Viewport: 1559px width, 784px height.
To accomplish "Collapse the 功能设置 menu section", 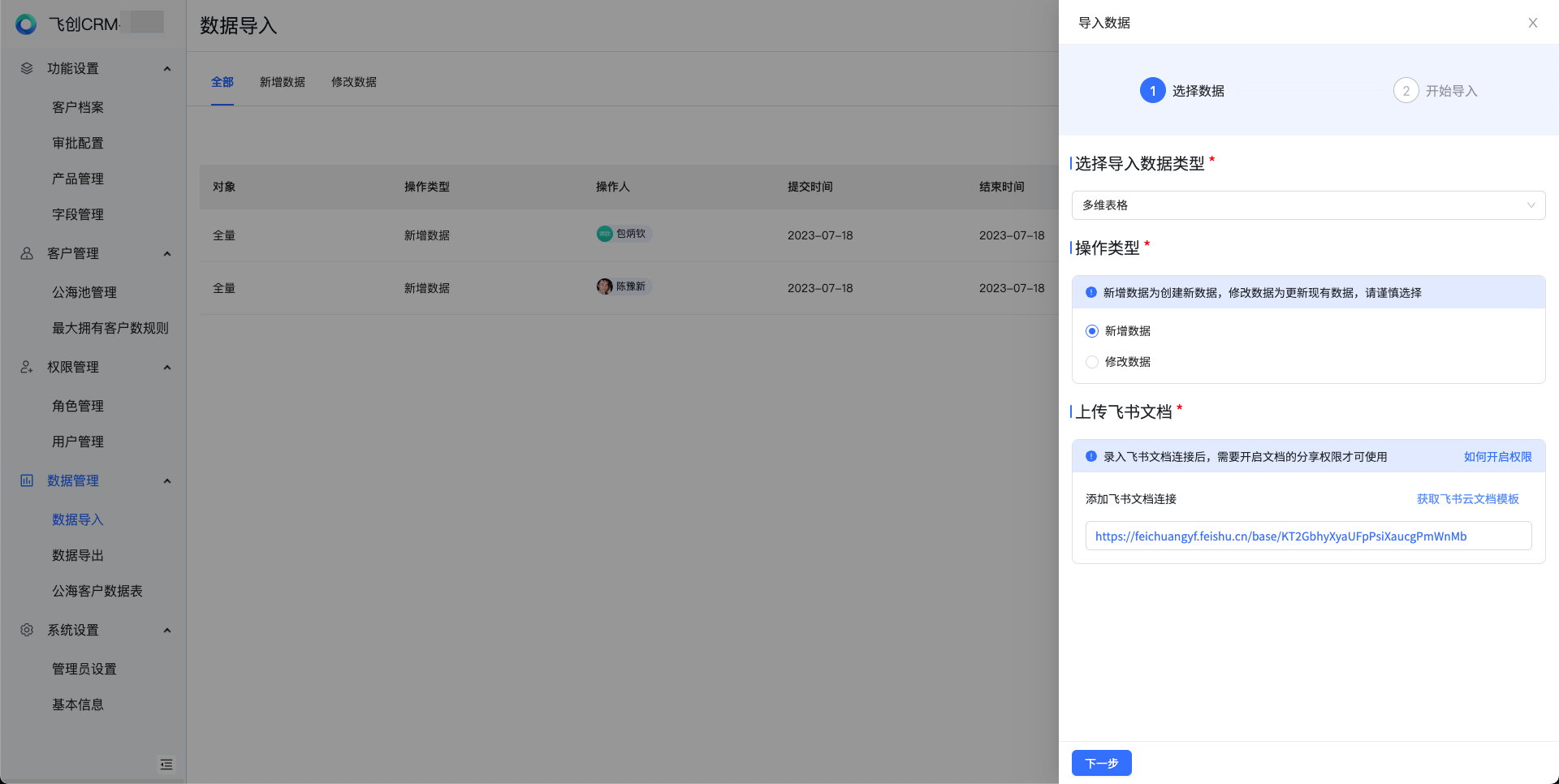I will coord(167,69).
